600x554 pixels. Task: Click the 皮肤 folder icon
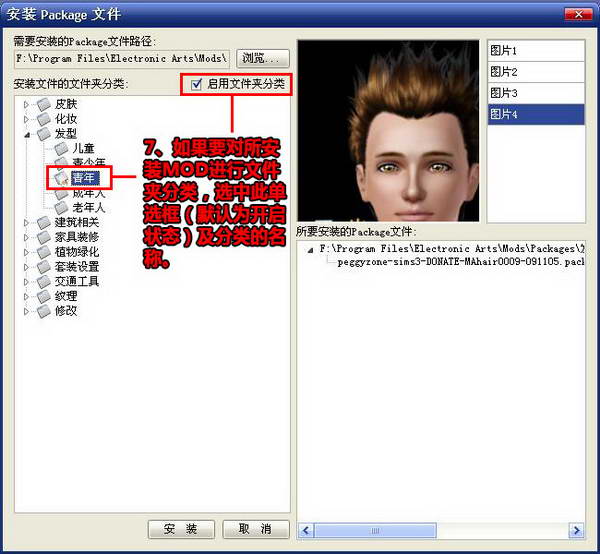pos(42,103)
